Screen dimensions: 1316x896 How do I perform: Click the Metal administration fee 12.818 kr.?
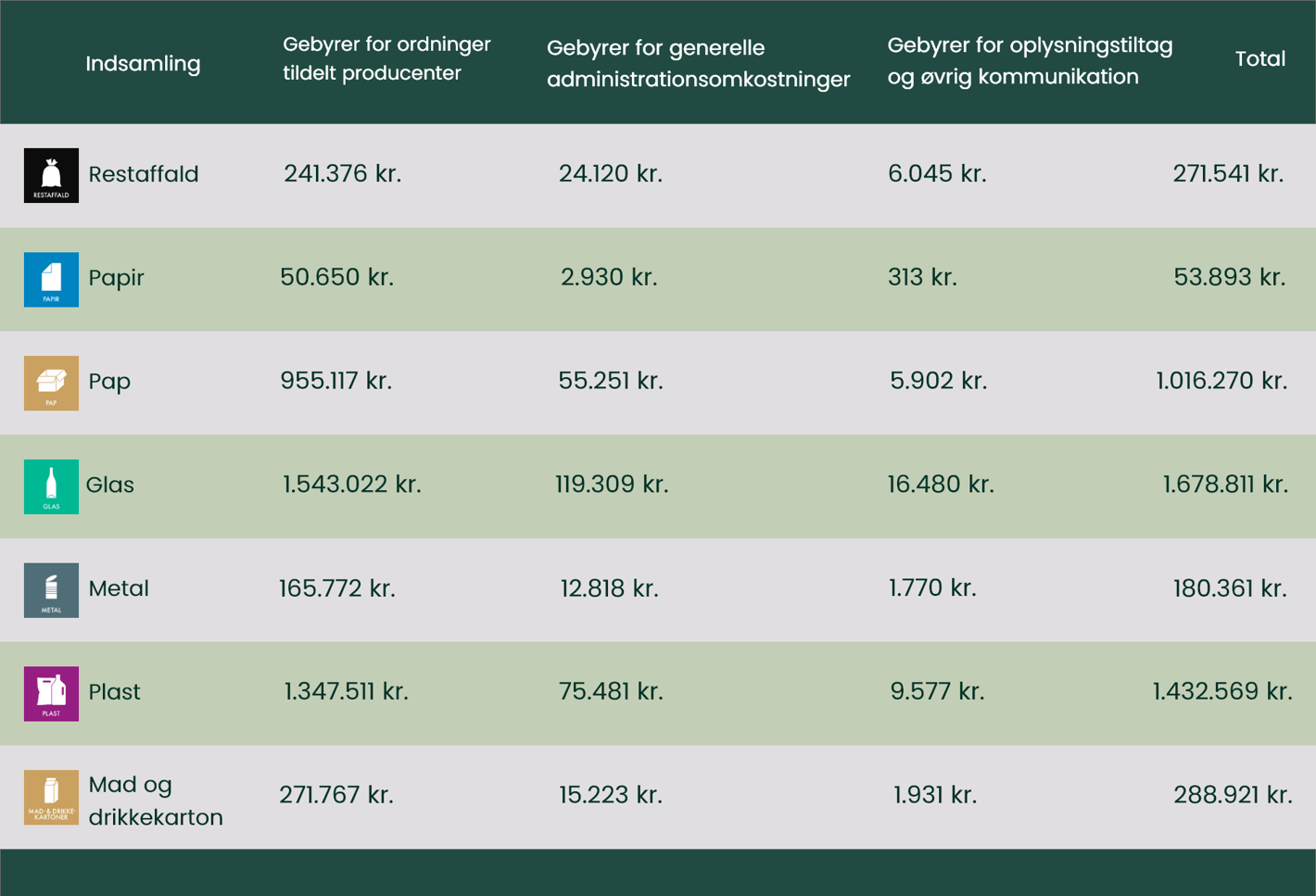click(609, 588)
